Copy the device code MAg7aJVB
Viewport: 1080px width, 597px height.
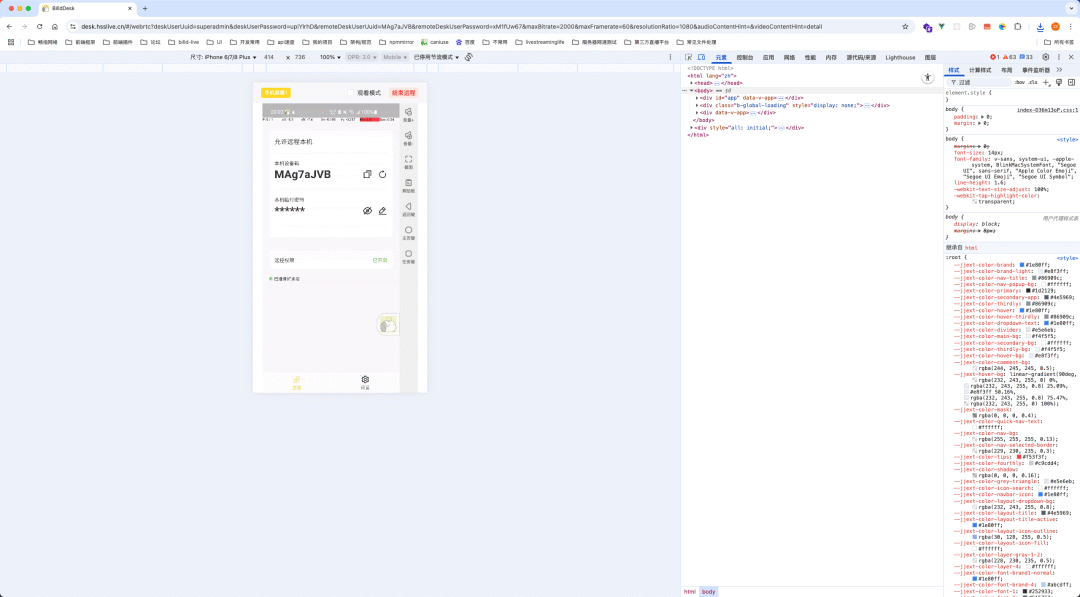point(367,174)
